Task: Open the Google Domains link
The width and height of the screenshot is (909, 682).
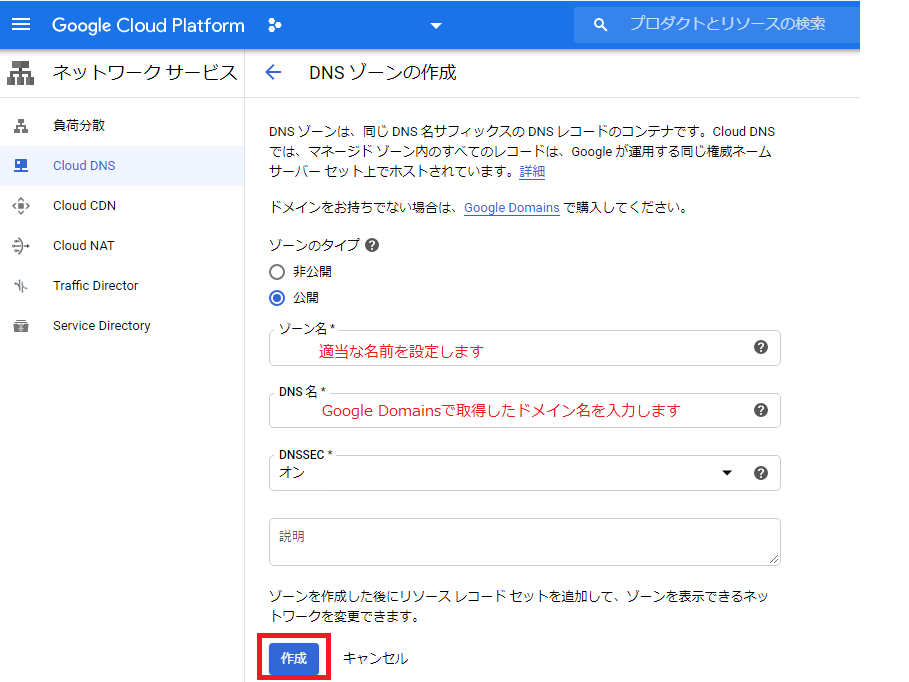Action: (511, 208)
